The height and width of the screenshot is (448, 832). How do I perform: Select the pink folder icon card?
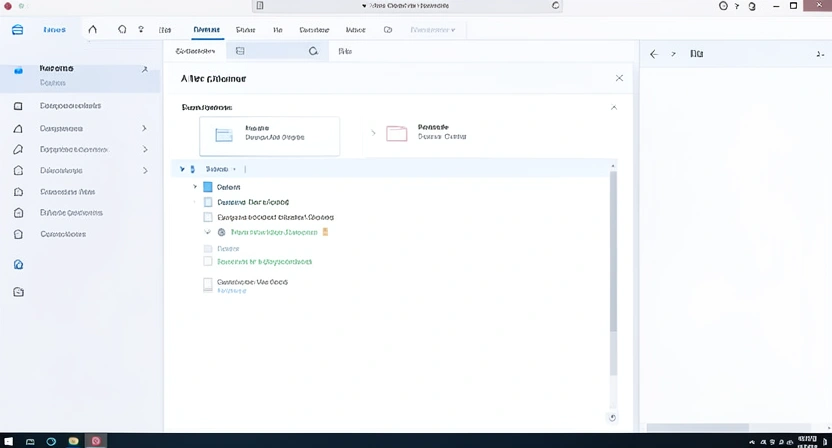(x=397, y=134)
